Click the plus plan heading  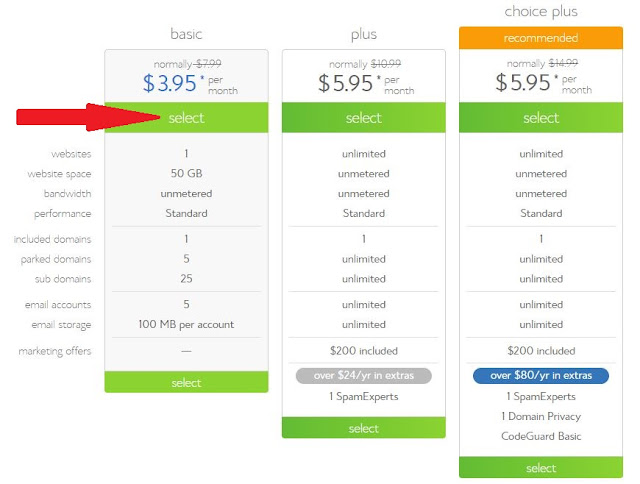coord(363,34)
